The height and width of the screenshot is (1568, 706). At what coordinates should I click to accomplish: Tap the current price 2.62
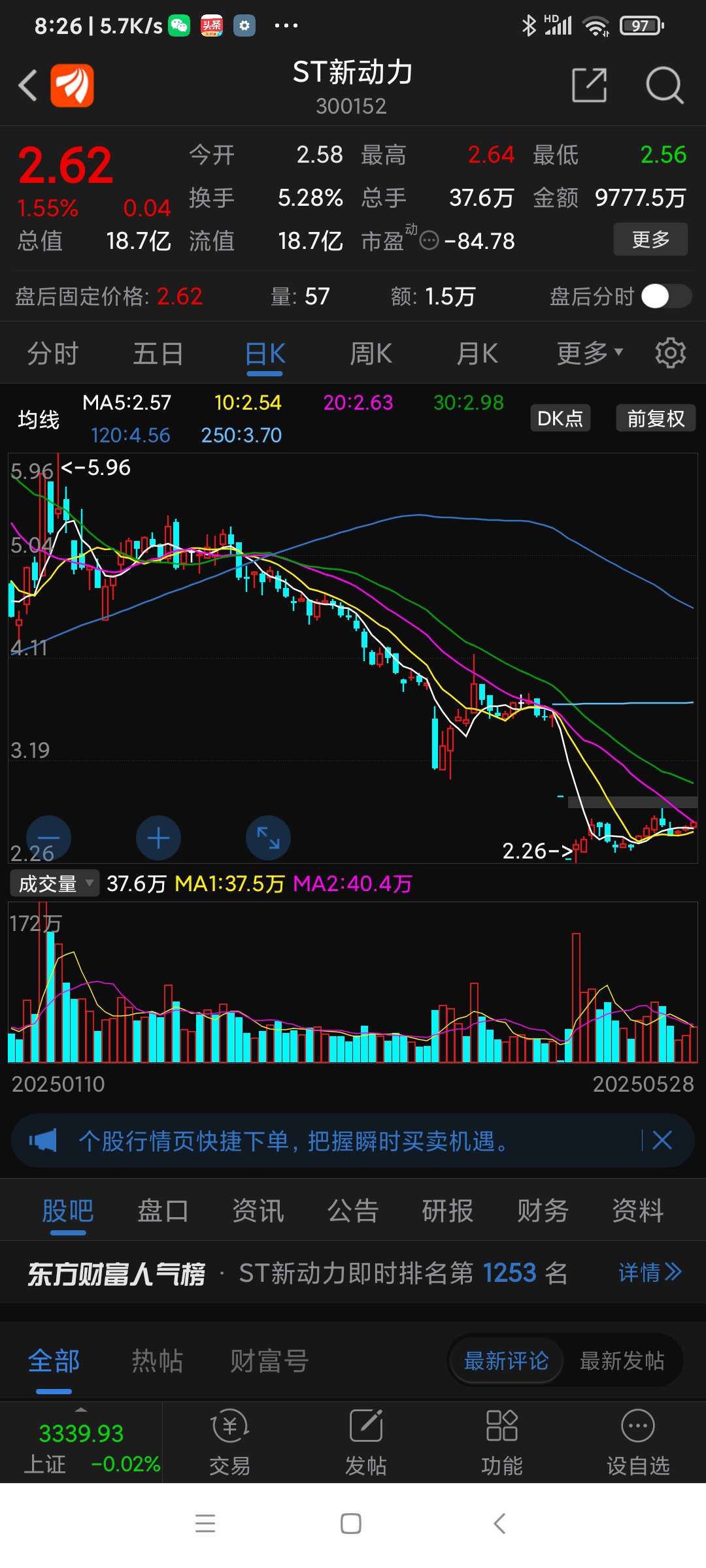(65, 165)
